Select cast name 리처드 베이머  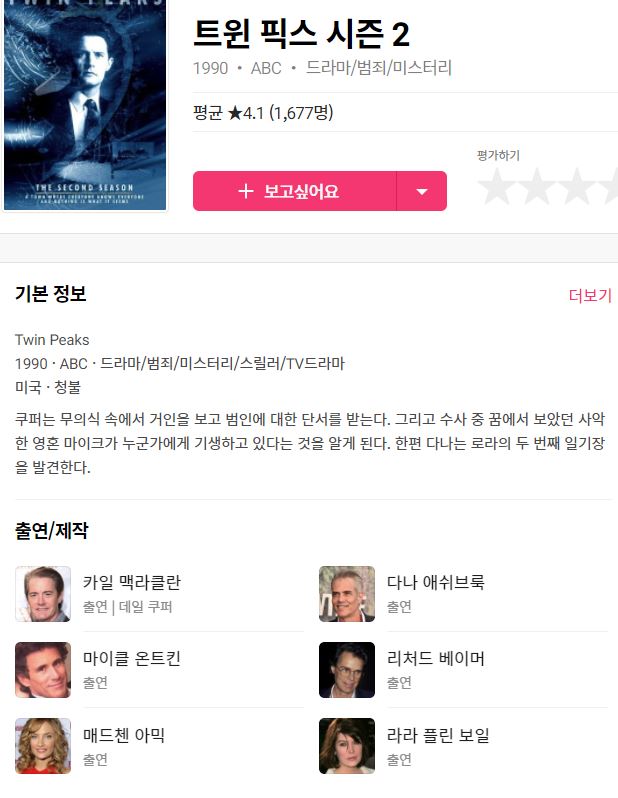[x=436, y=659]
